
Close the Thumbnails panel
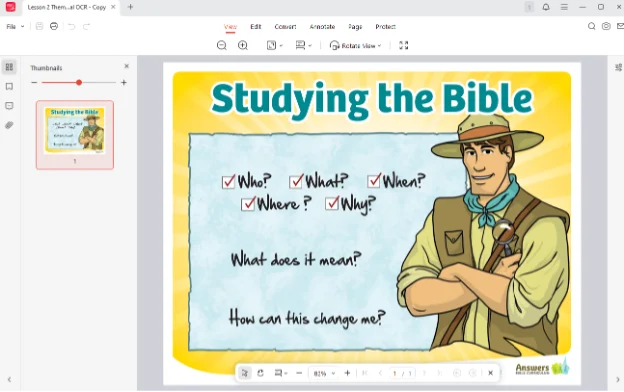pyautogui.click(x=127, y=66)
